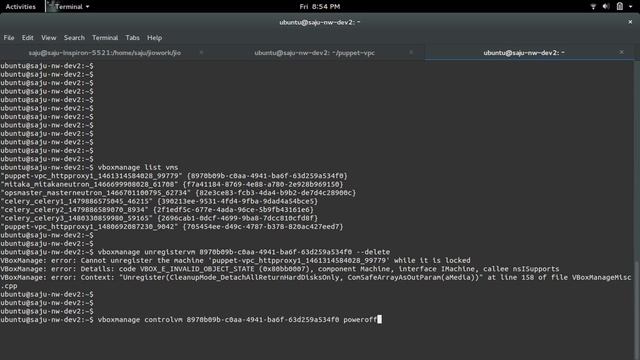Close the ~/puppet-vpc tab

[x=411, y=52]
